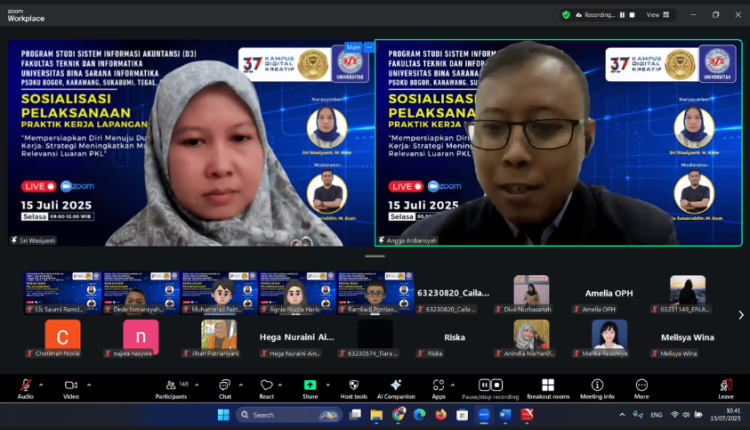This screenshot has height=430, width=750.
Task: Select Lis Saumi Ramd... participant thumbnail
Action: 63,293
